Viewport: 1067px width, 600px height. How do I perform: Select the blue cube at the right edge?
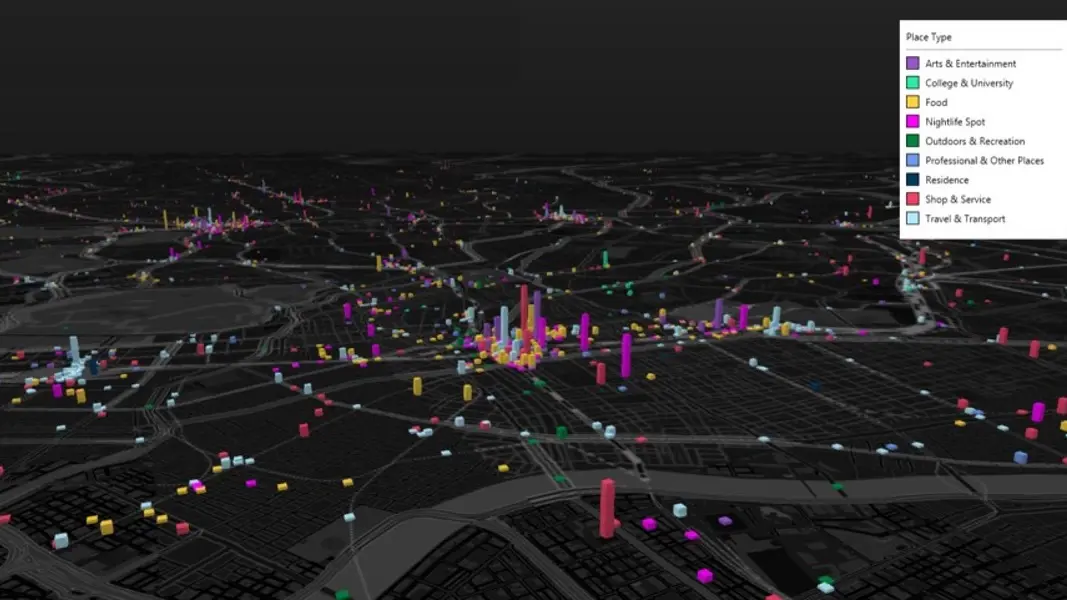click(1020, 457)
